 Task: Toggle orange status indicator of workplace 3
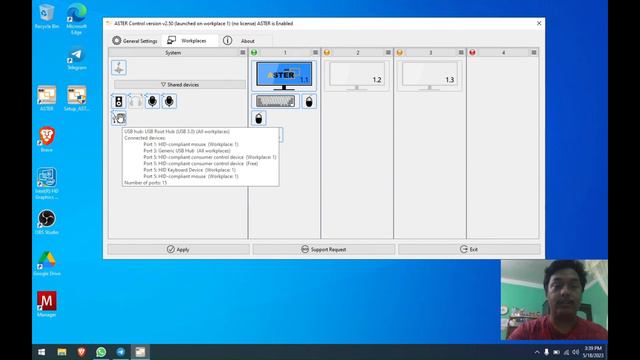400,53
